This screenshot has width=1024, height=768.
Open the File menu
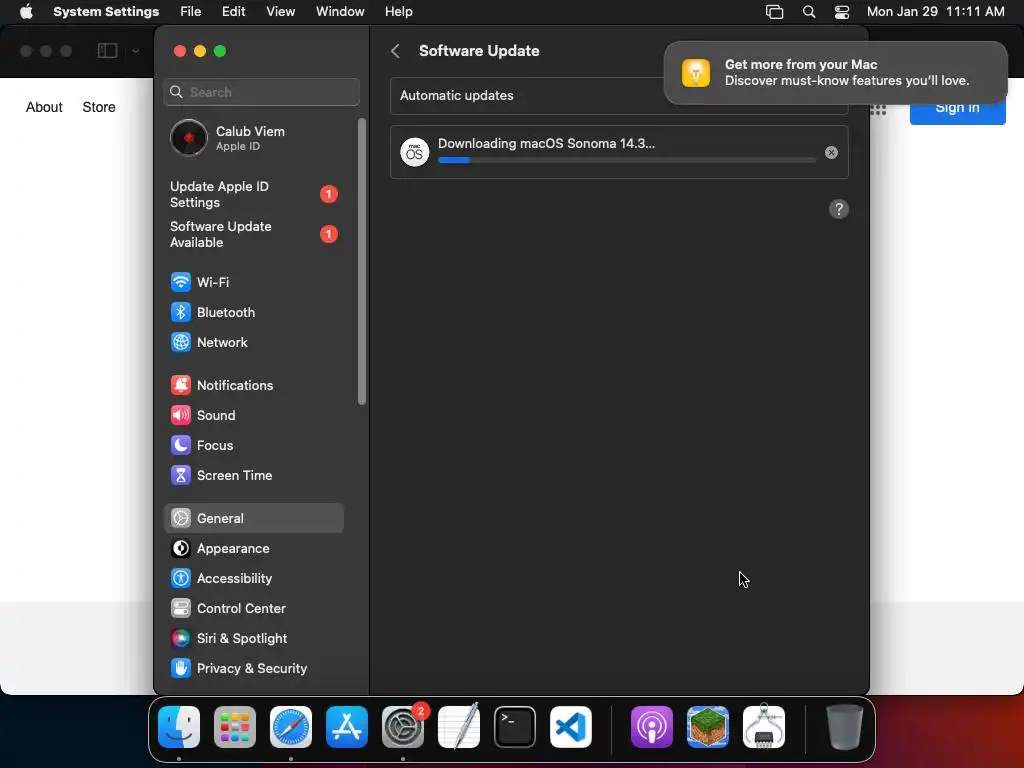pos(191,12)
